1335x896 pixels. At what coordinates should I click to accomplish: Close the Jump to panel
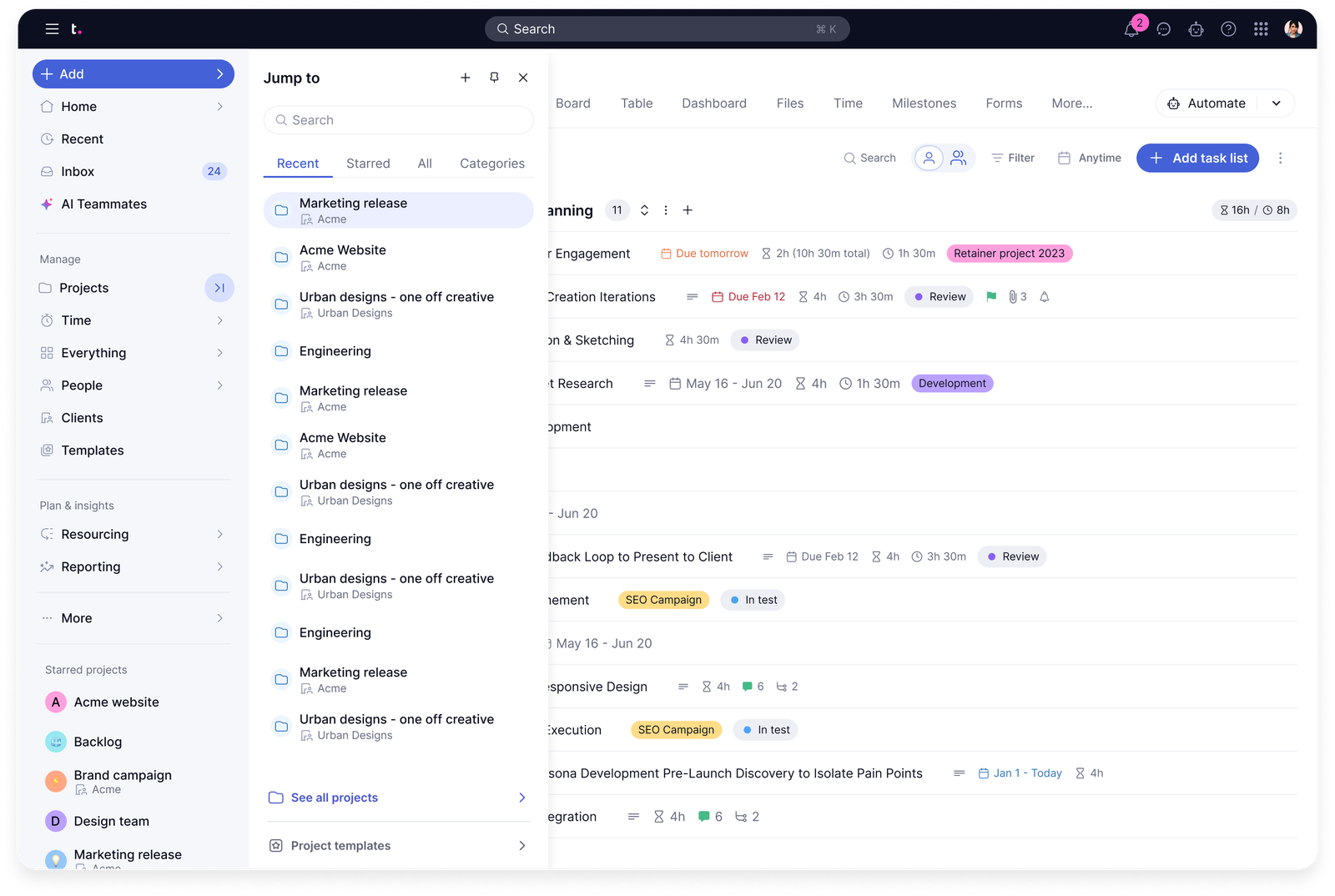[523, 78]
